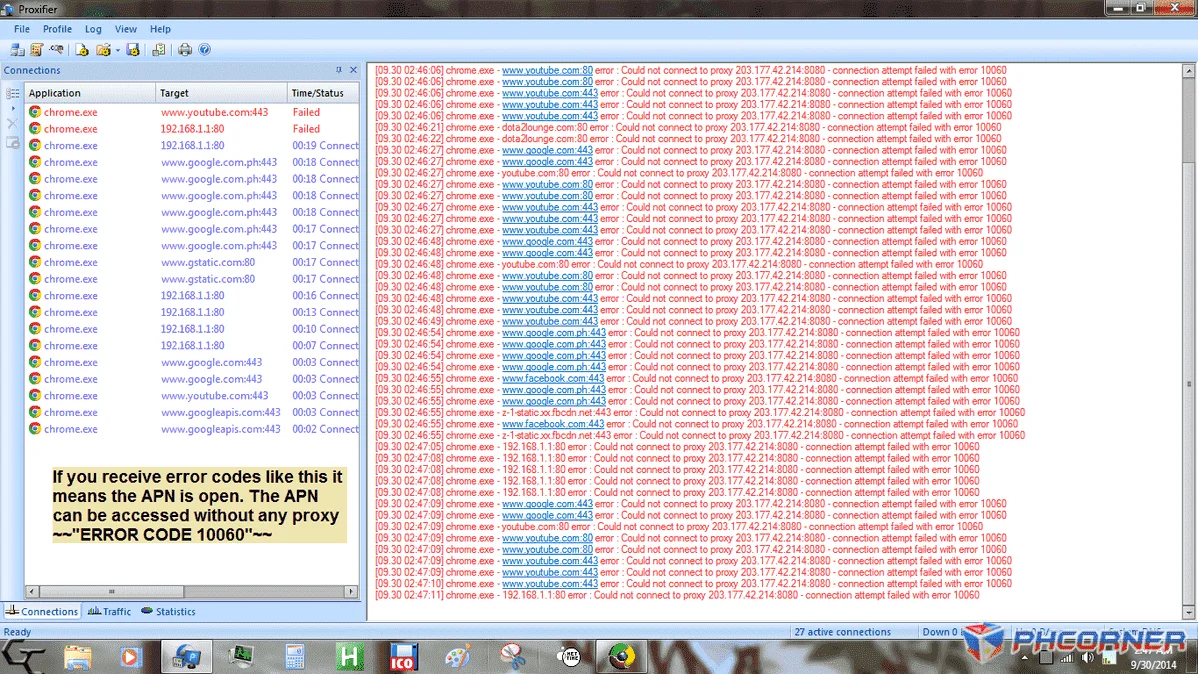Open the Help menu

click(160, 29)
